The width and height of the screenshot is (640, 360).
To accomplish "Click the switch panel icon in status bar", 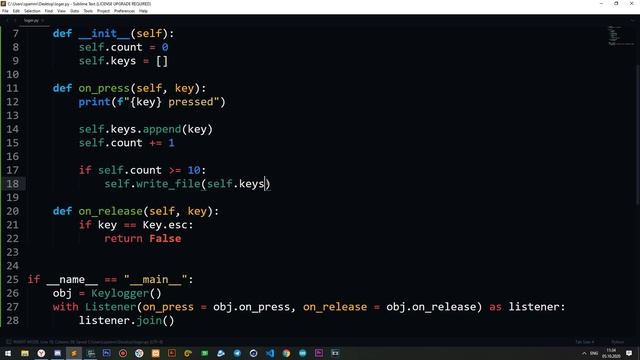I will pos(9,342).
